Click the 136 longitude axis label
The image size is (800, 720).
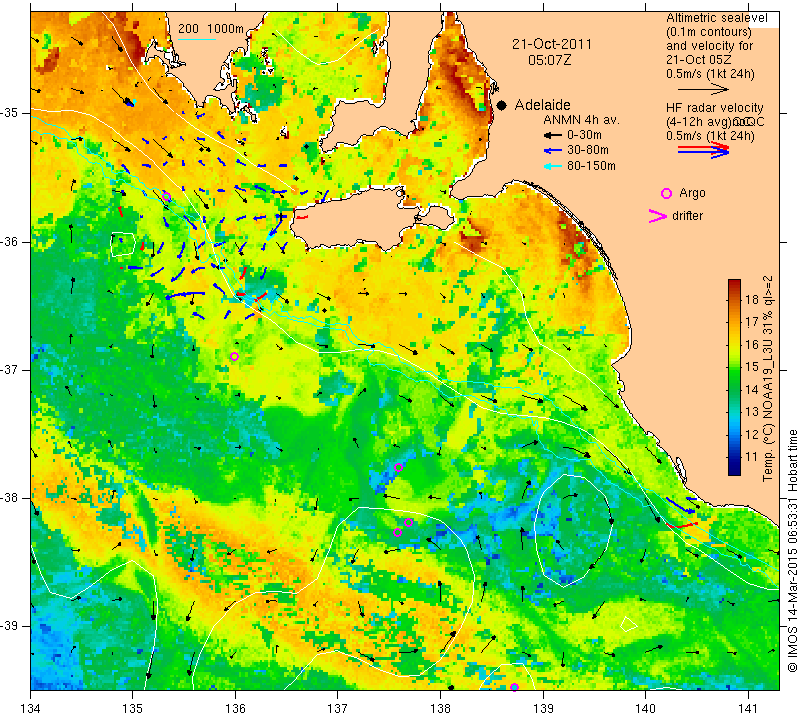(x=235, y=708)
